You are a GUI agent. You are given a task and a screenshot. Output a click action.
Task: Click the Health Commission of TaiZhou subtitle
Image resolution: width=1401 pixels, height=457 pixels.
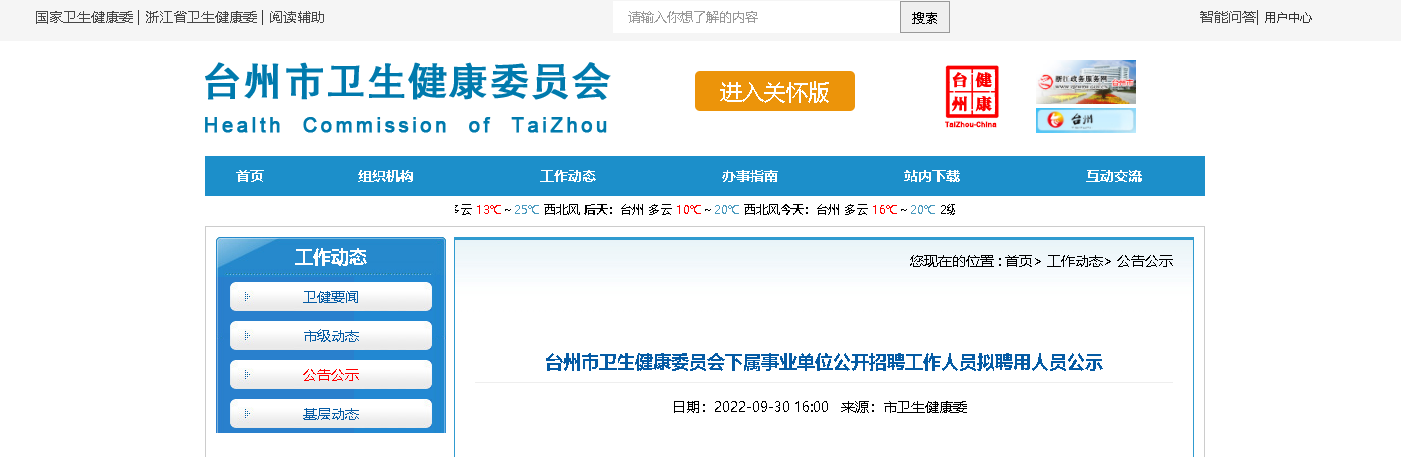click(406, 126)
